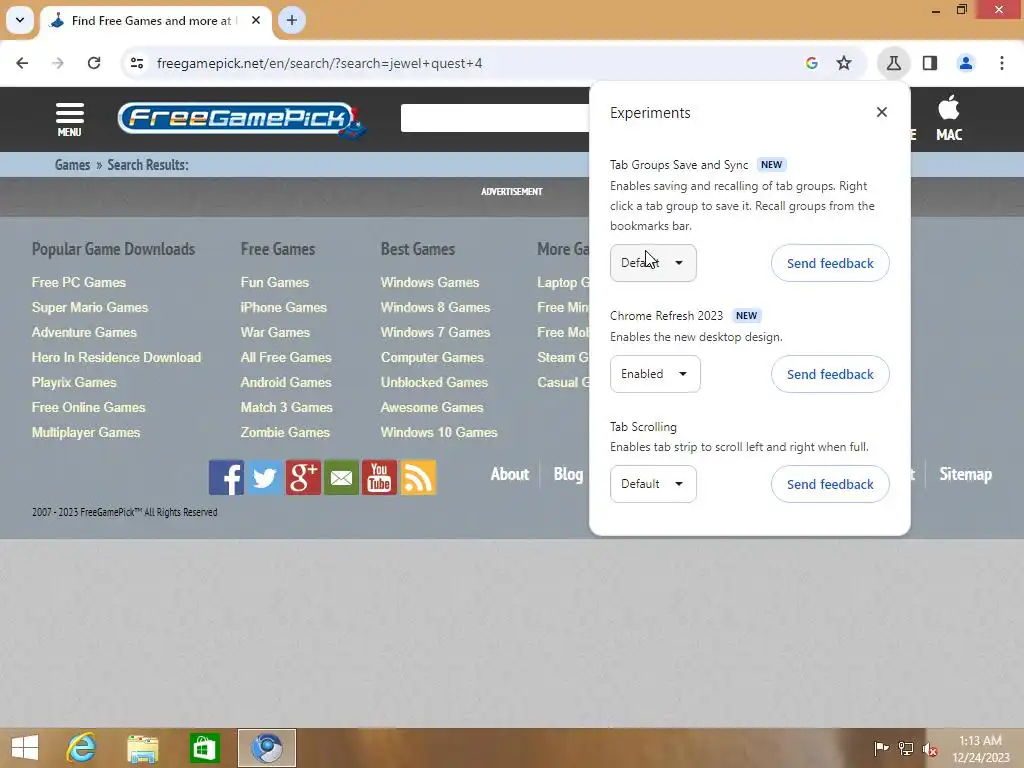Send feedback for Tab Groups Save and Sync

pyautogui.click(x=830, y=263)
